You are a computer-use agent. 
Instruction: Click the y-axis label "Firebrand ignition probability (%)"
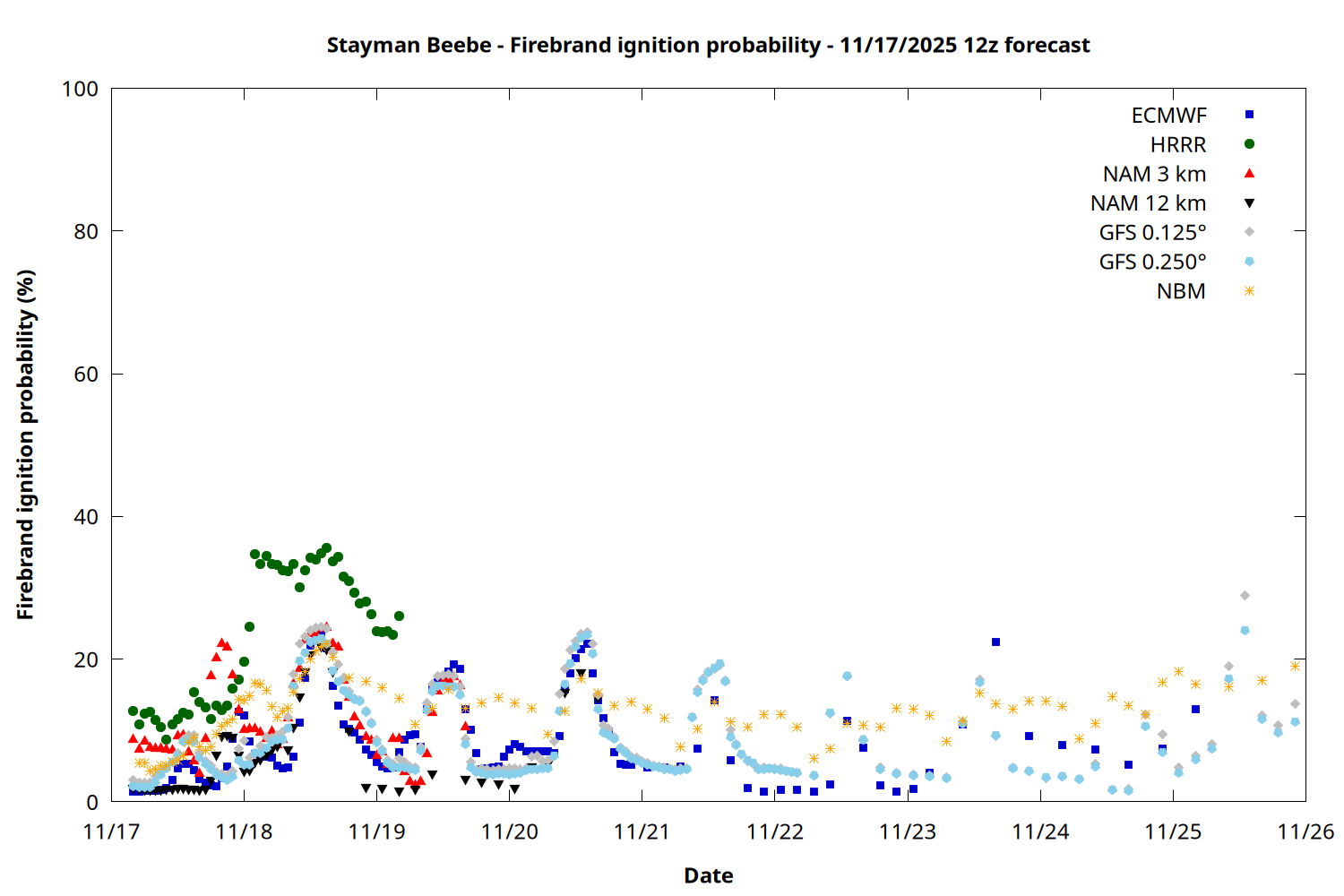[26, 444]
